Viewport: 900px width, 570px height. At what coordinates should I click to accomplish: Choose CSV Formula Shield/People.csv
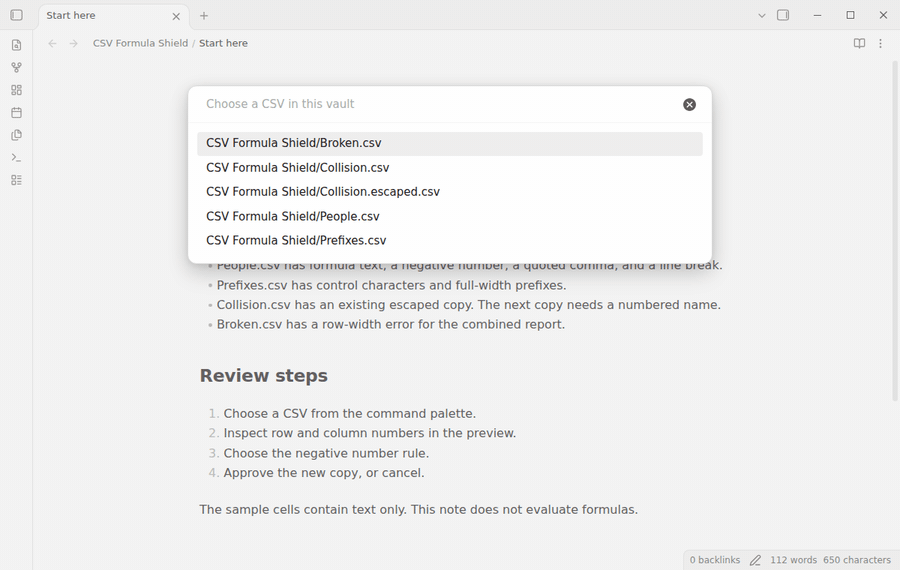click(450, 216)
